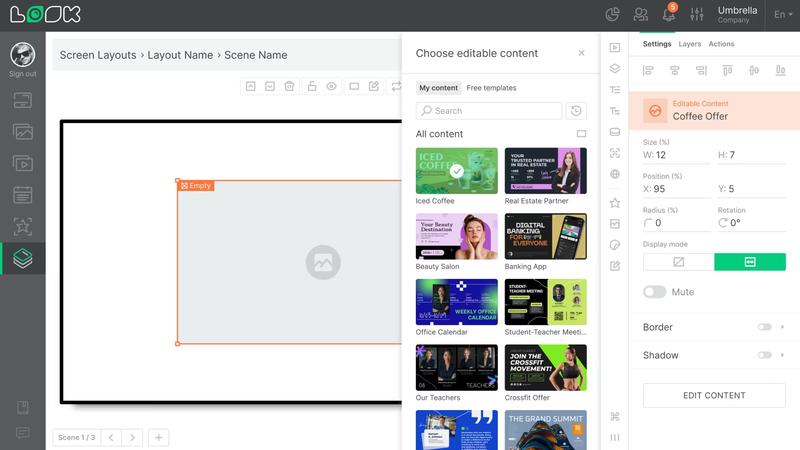Select the green stretch display mode option
Image resolution: width=800 pixels, height=450 pixels.
[x=750, y=262]
